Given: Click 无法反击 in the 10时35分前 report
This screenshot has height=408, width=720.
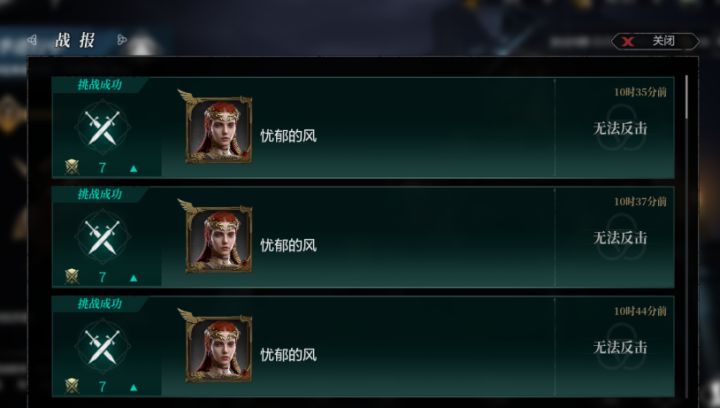Looking at the screenshot, I should [x=620, y=129].
